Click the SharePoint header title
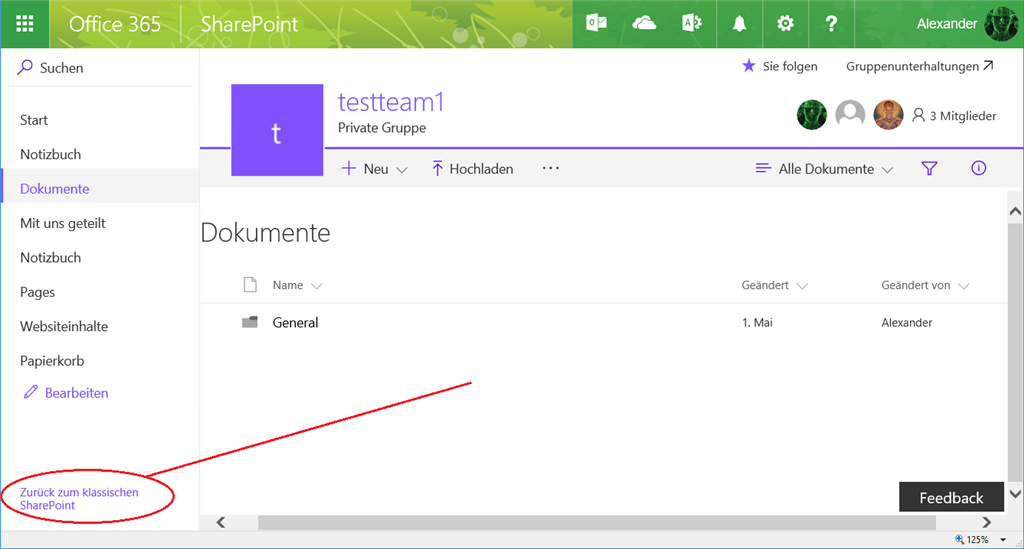The image size is (1024, 549). 249,24
